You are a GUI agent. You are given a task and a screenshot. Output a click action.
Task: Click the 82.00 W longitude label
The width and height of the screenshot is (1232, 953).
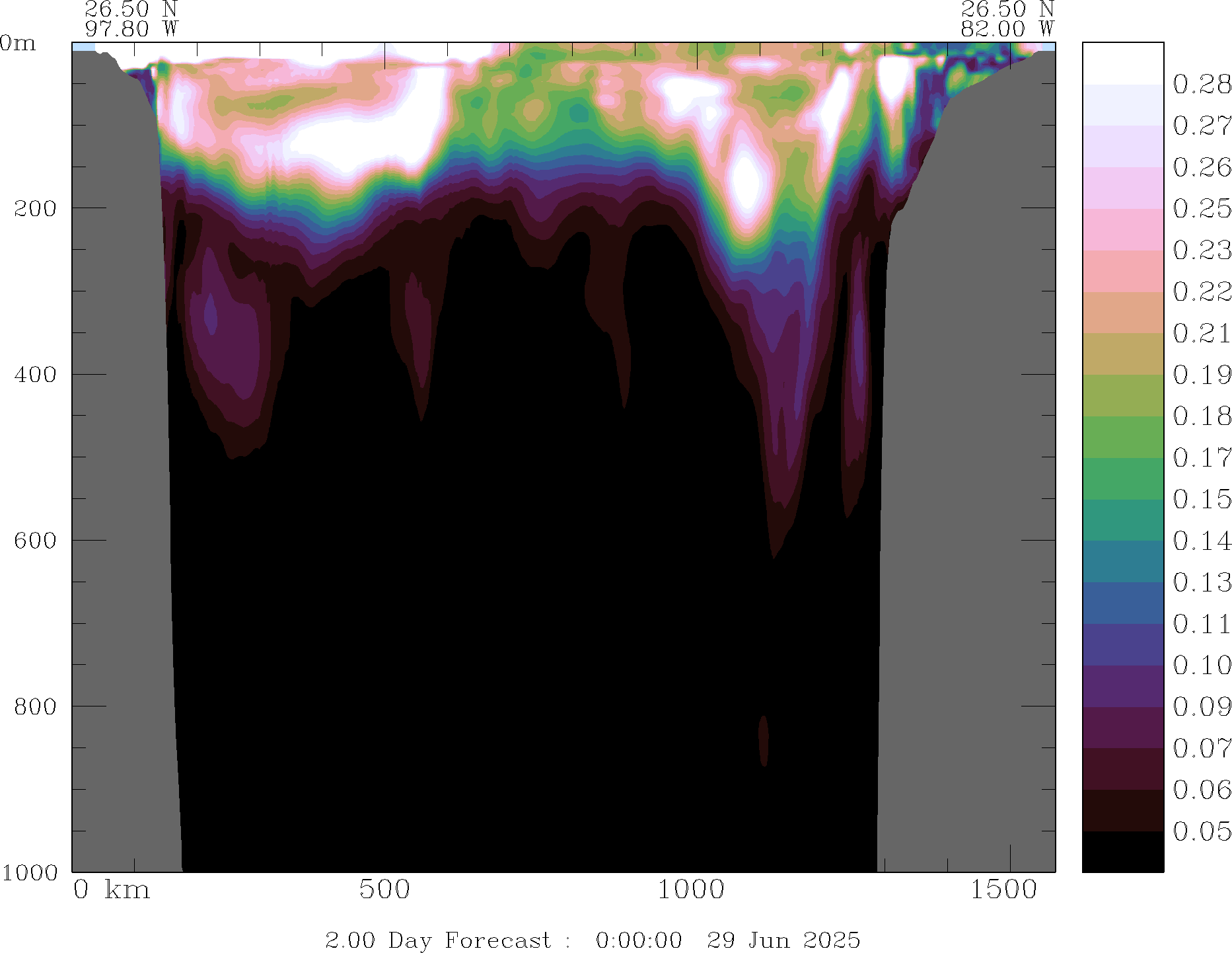click(x=1007, y=28)
